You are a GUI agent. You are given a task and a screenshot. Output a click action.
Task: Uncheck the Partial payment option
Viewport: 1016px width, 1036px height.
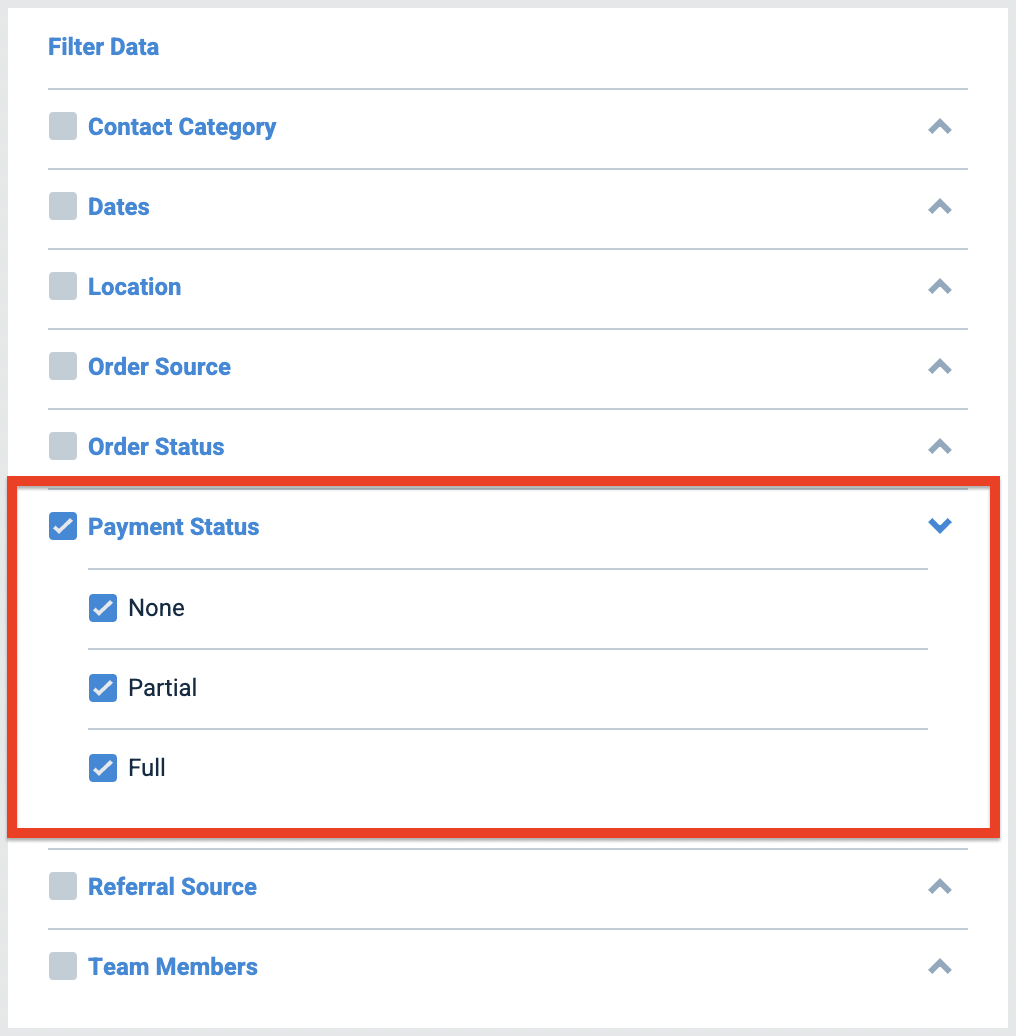point(103,687)
